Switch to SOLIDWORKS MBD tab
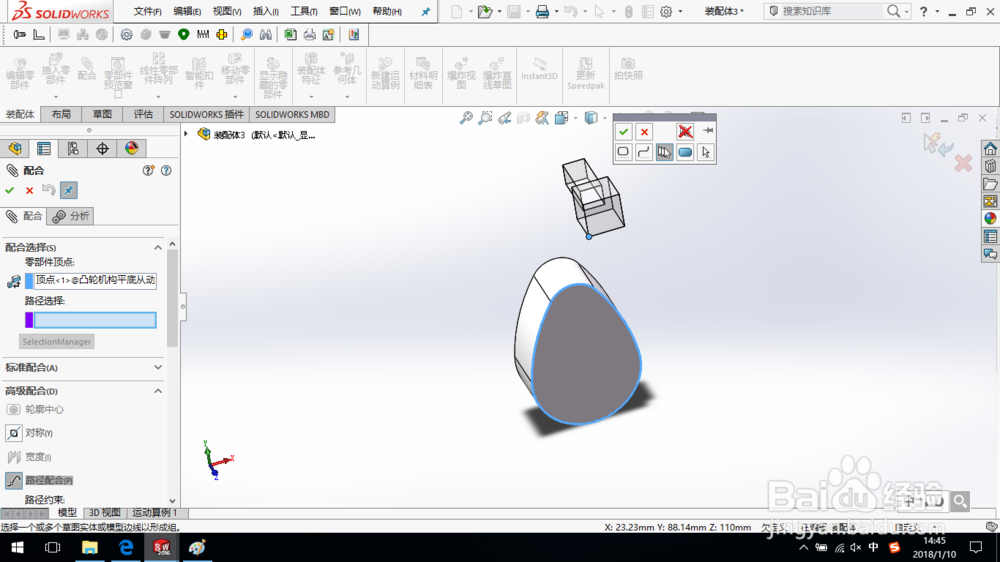Screen dimensions: 1000x562 click(x=292, y=115)
